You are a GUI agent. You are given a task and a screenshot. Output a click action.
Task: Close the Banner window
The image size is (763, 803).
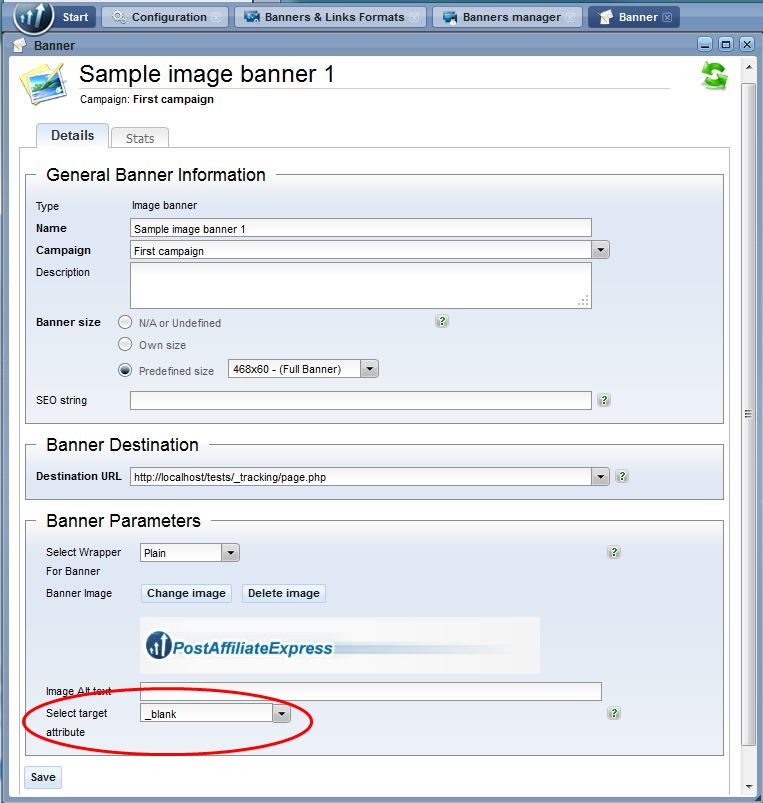[x=747, y=45]
